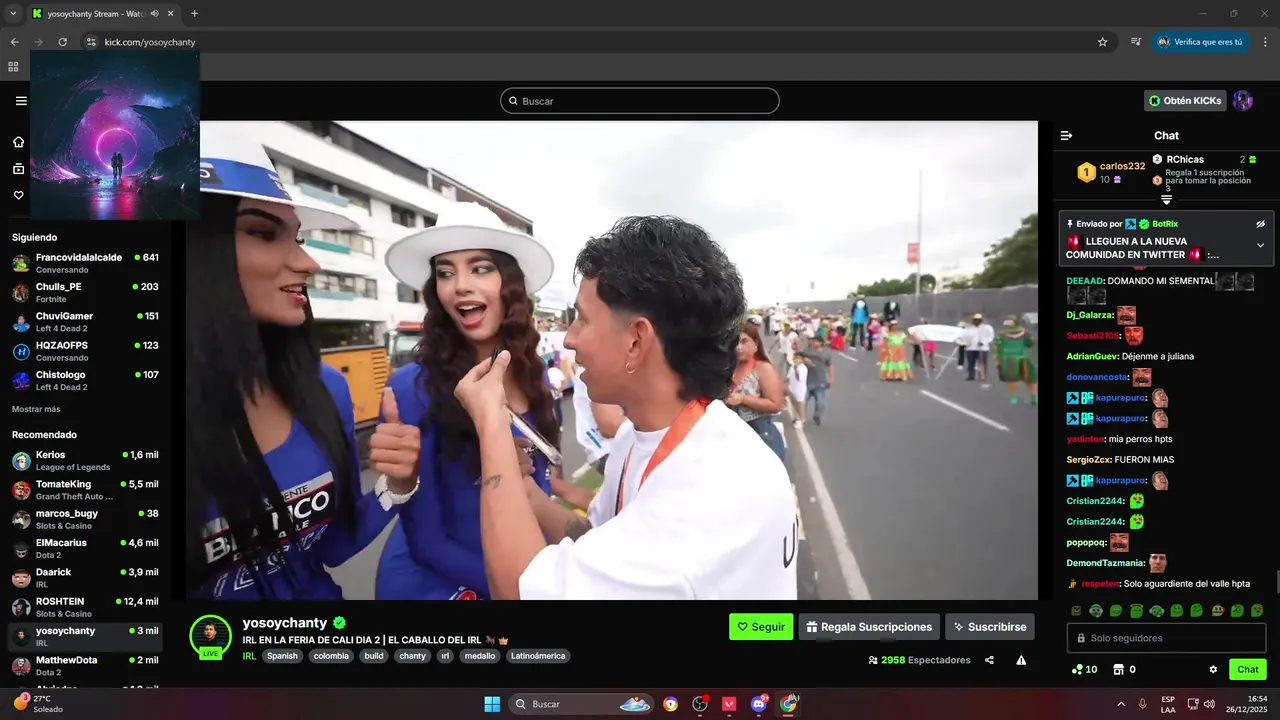This screenshot has width=1280, height=720.
Task: Open HQZAOFPS channel in sidebar
Action: tap(85, 351)
